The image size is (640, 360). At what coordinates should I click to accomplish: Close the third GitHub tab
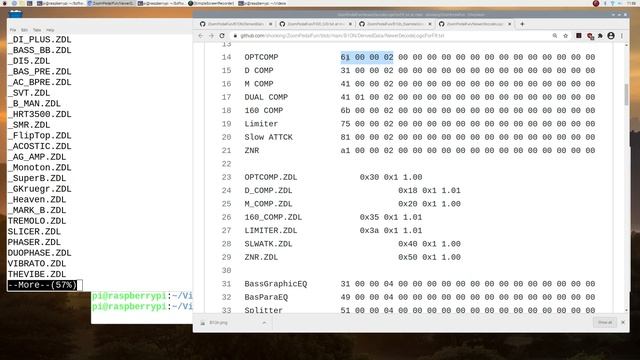pyautogui.click(x=429, y=24)
